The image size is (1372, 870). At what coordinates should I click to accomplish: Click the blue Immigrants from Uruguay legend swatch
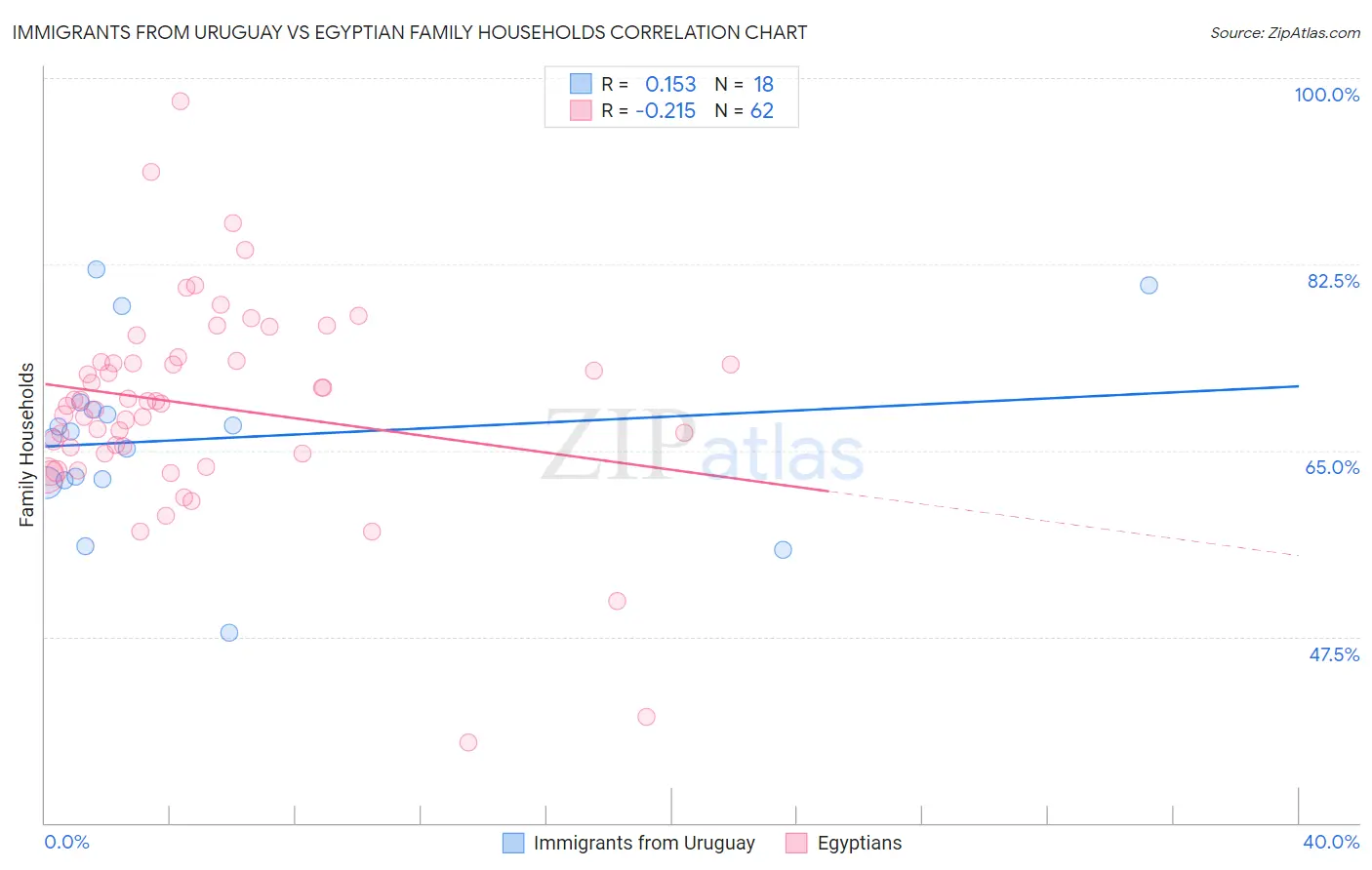click(x=513, y=843)
